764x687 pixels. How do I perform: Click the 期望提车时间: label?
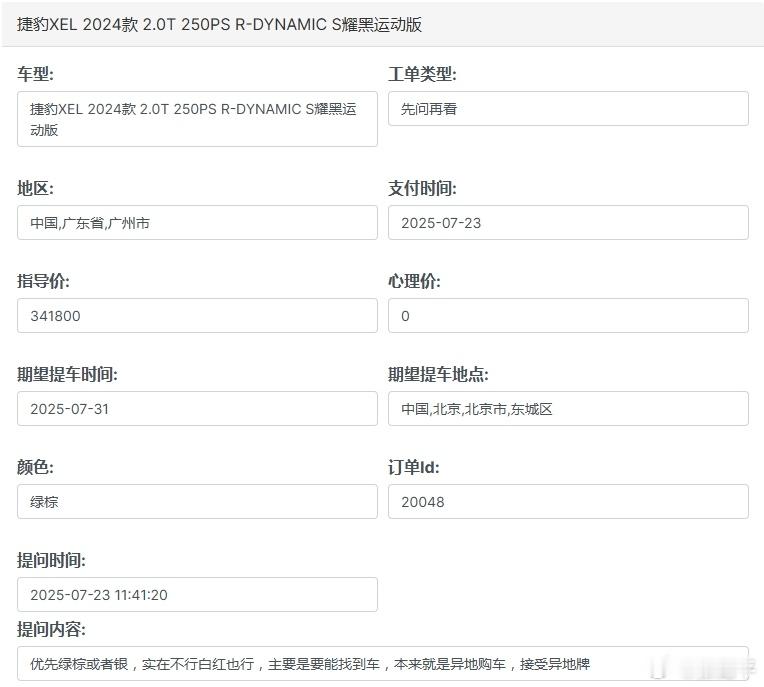(67, 374)
